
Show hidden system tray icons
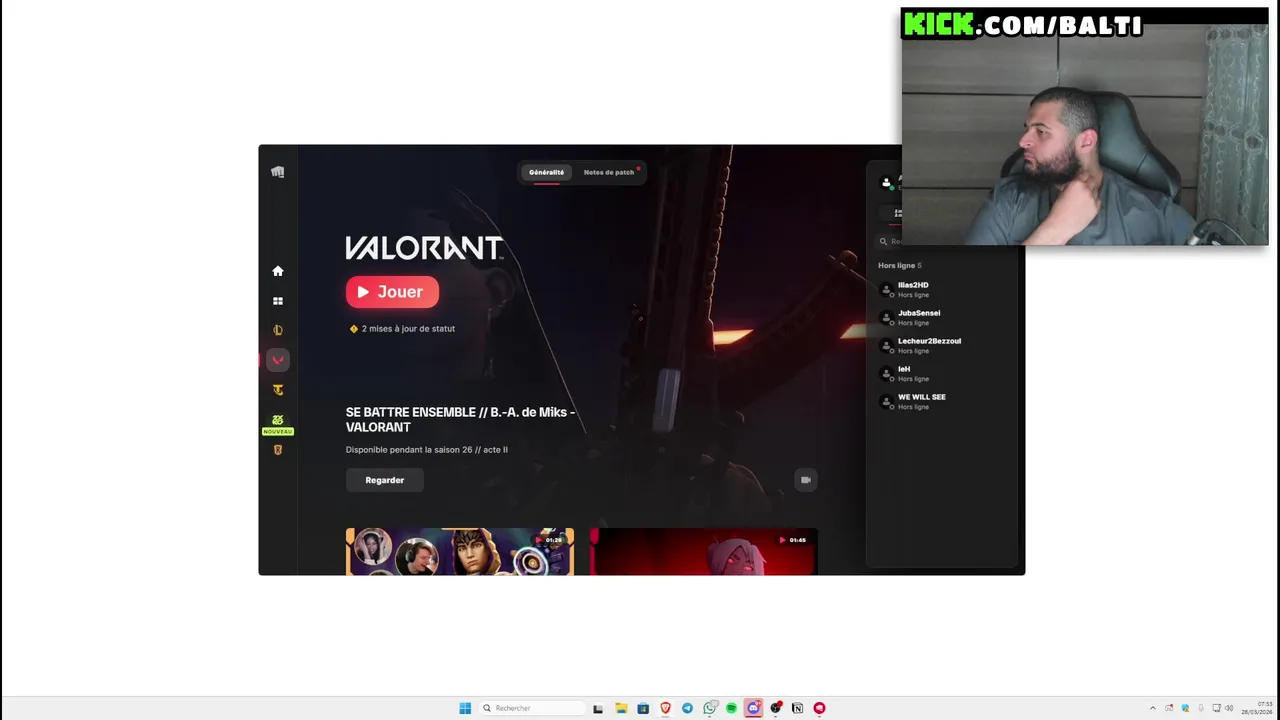click(x=1152, y=708)
